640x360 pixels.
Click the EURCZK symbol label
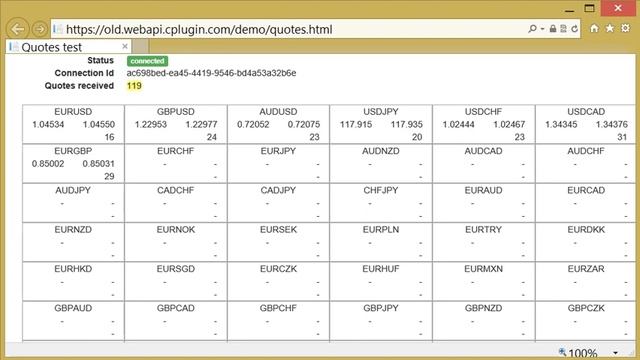[x=278, y=269]
